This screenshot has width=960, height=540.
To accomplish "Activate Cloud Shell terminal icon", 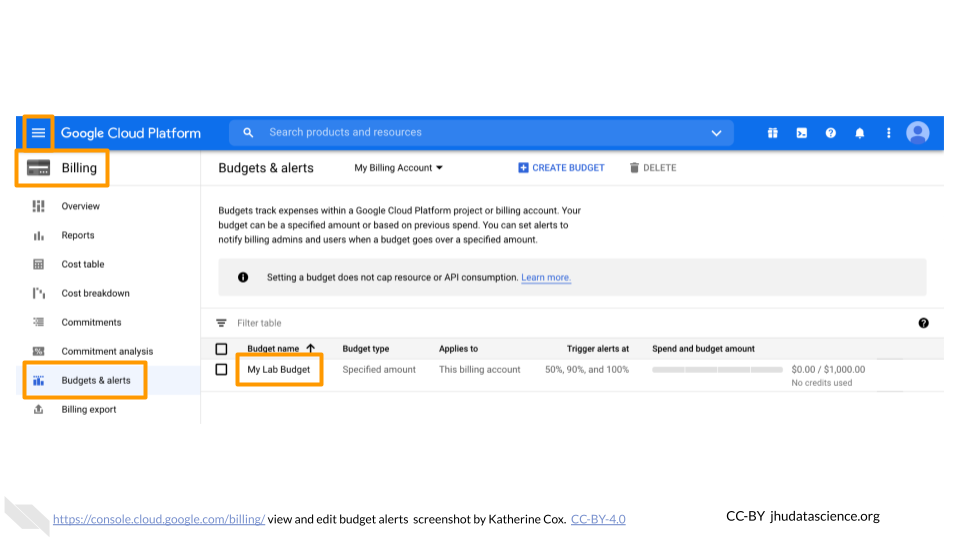I will click(801, 133).
